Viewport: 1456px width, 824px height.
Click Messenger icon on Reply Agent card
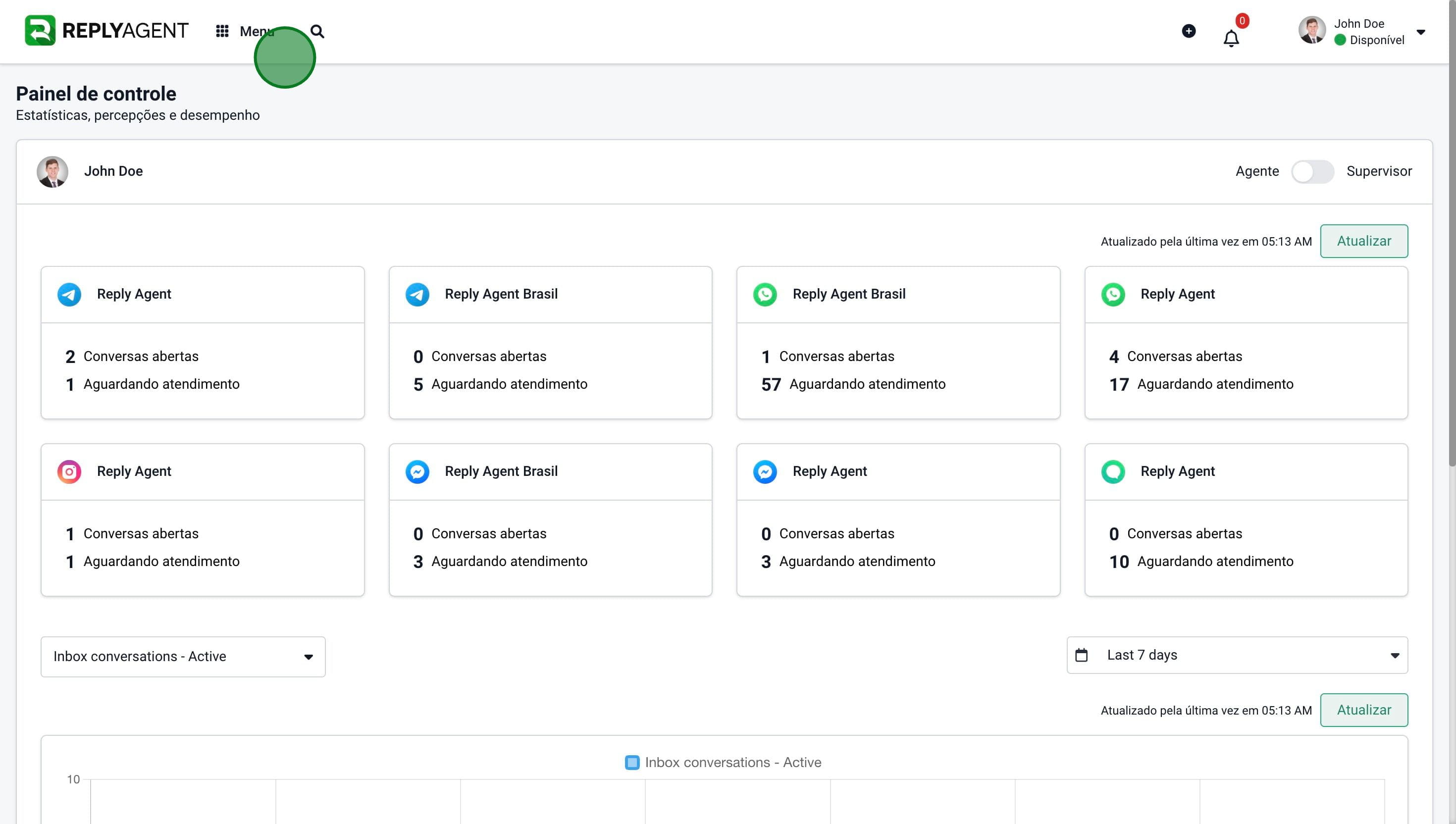tap(765, 471)
